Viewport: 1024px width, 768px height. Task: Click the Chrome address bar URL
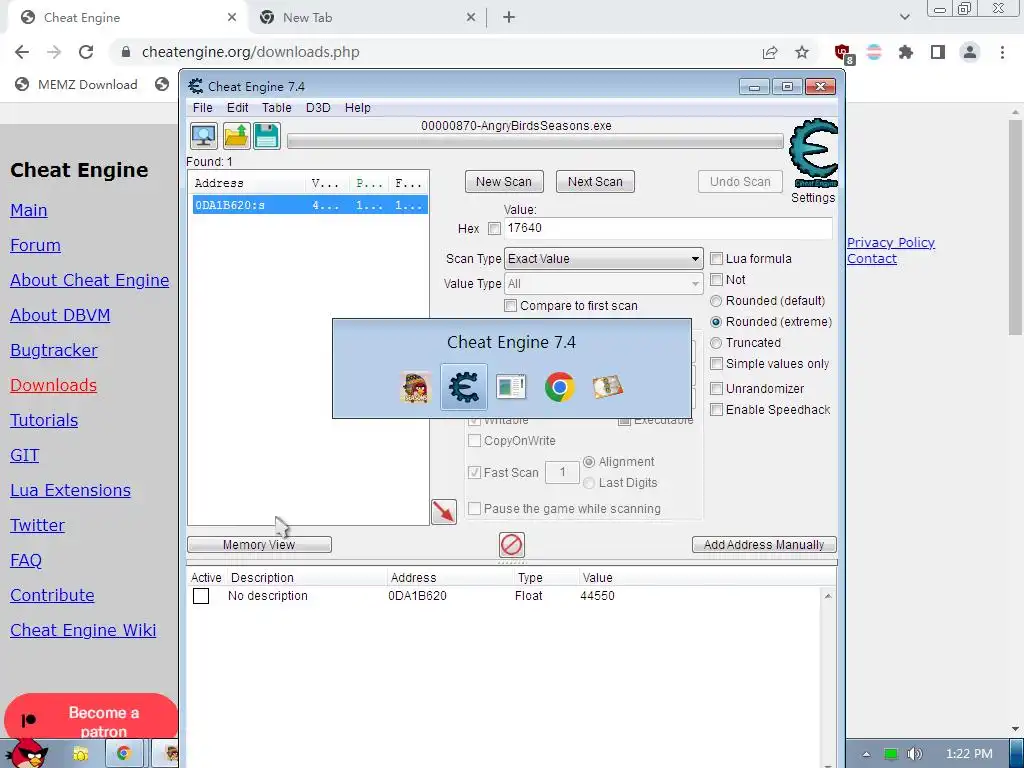251,52
